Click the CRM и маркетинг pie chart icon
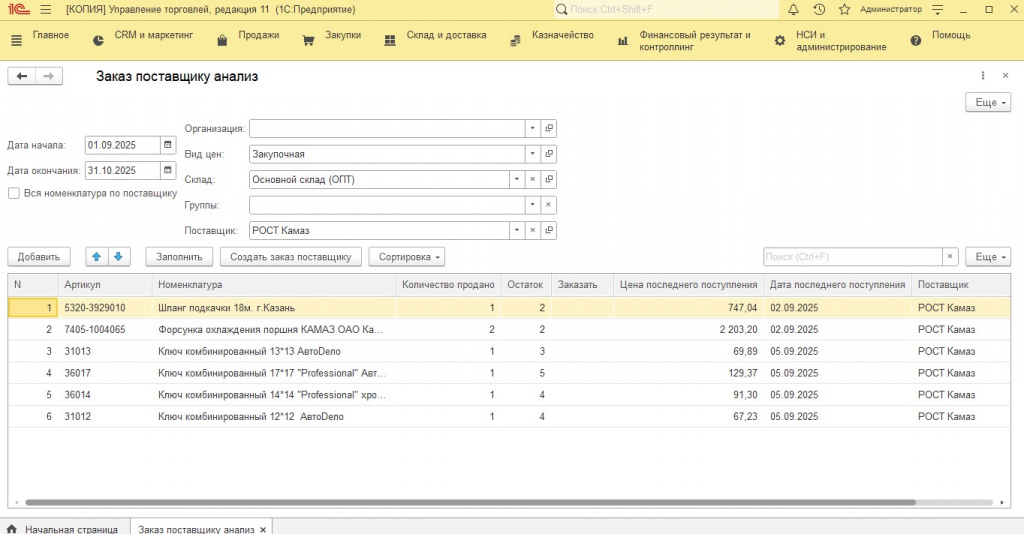This screenshot has height=534, width=1024. [98, 40]
